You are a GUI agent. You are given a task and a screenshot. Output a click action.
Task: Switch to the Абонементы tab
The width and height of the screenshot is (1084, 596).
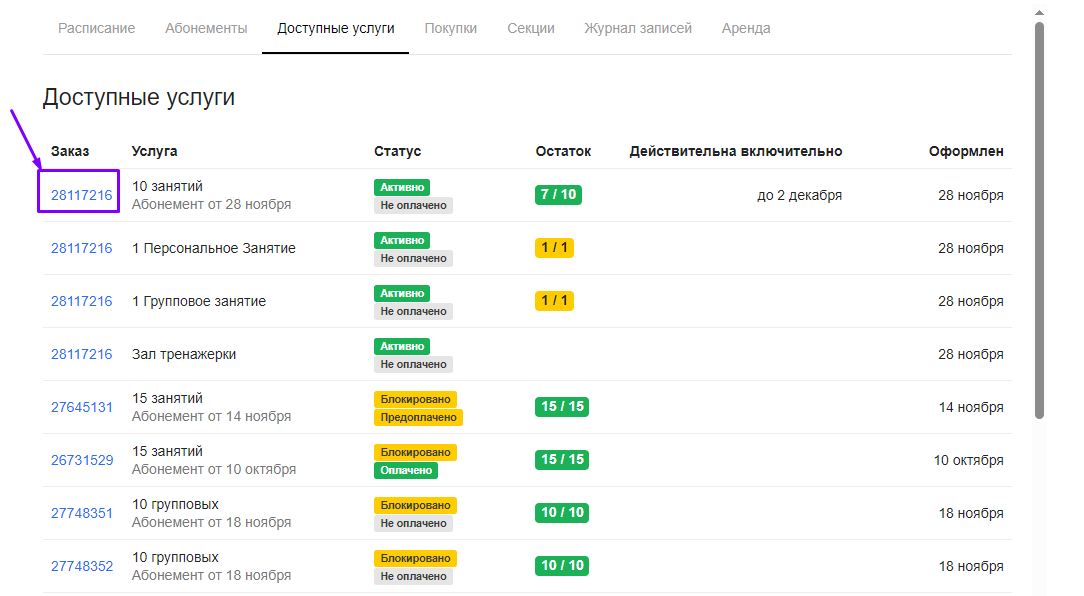coord(206,28)
